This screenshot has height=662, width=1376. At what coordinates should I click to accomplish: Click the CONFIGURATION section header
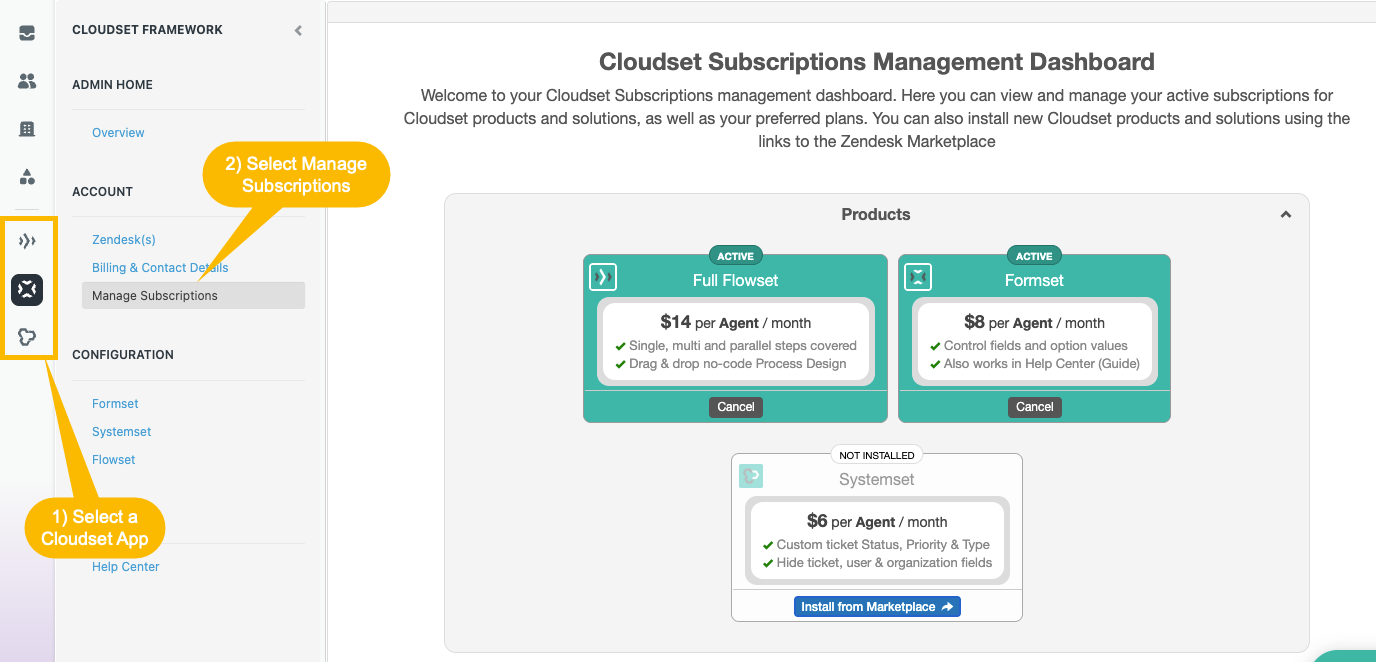pyautogui.click(x=123, y=355)
